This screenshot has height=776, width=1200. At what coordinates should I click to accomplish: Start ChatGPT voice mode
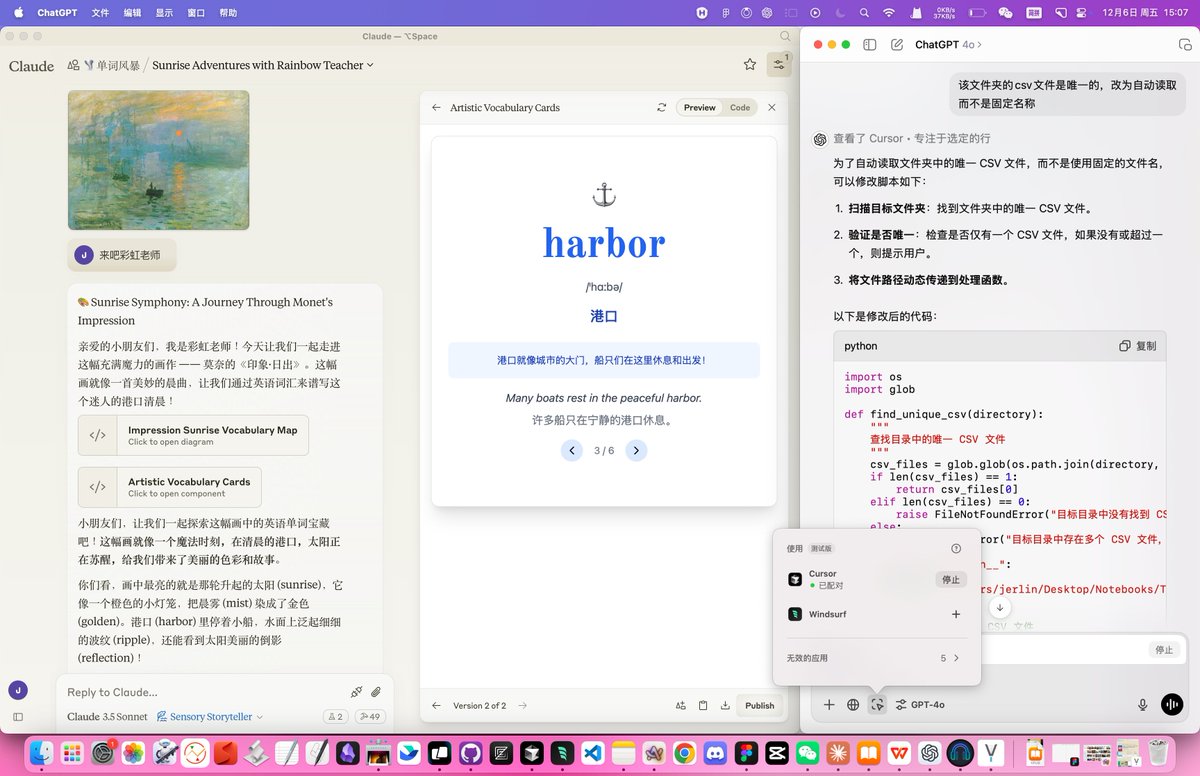1172,705
